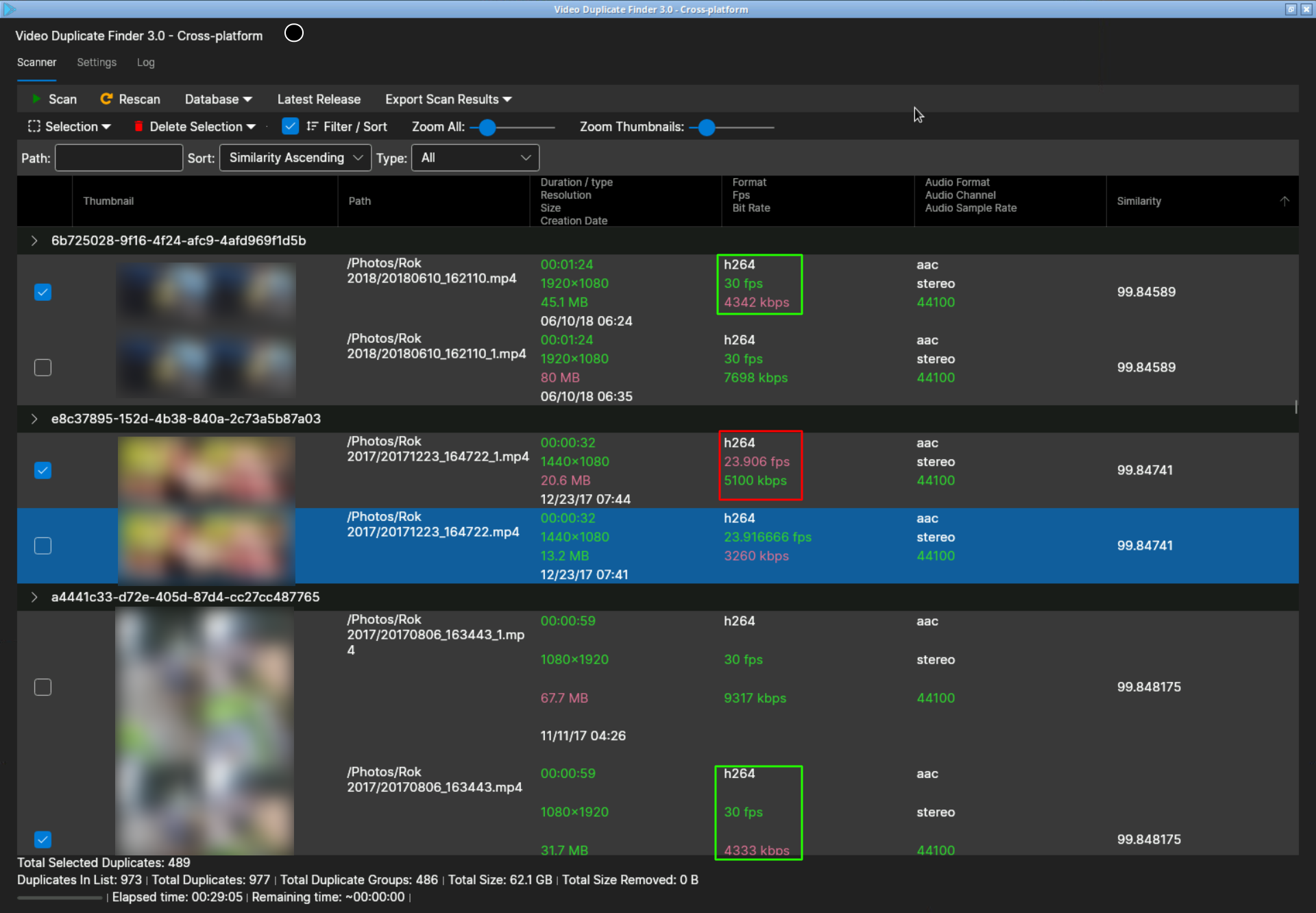Click the red Delete Selection trash icon
This screenshot has width=1316, height=913.
[x=138, y=126]
